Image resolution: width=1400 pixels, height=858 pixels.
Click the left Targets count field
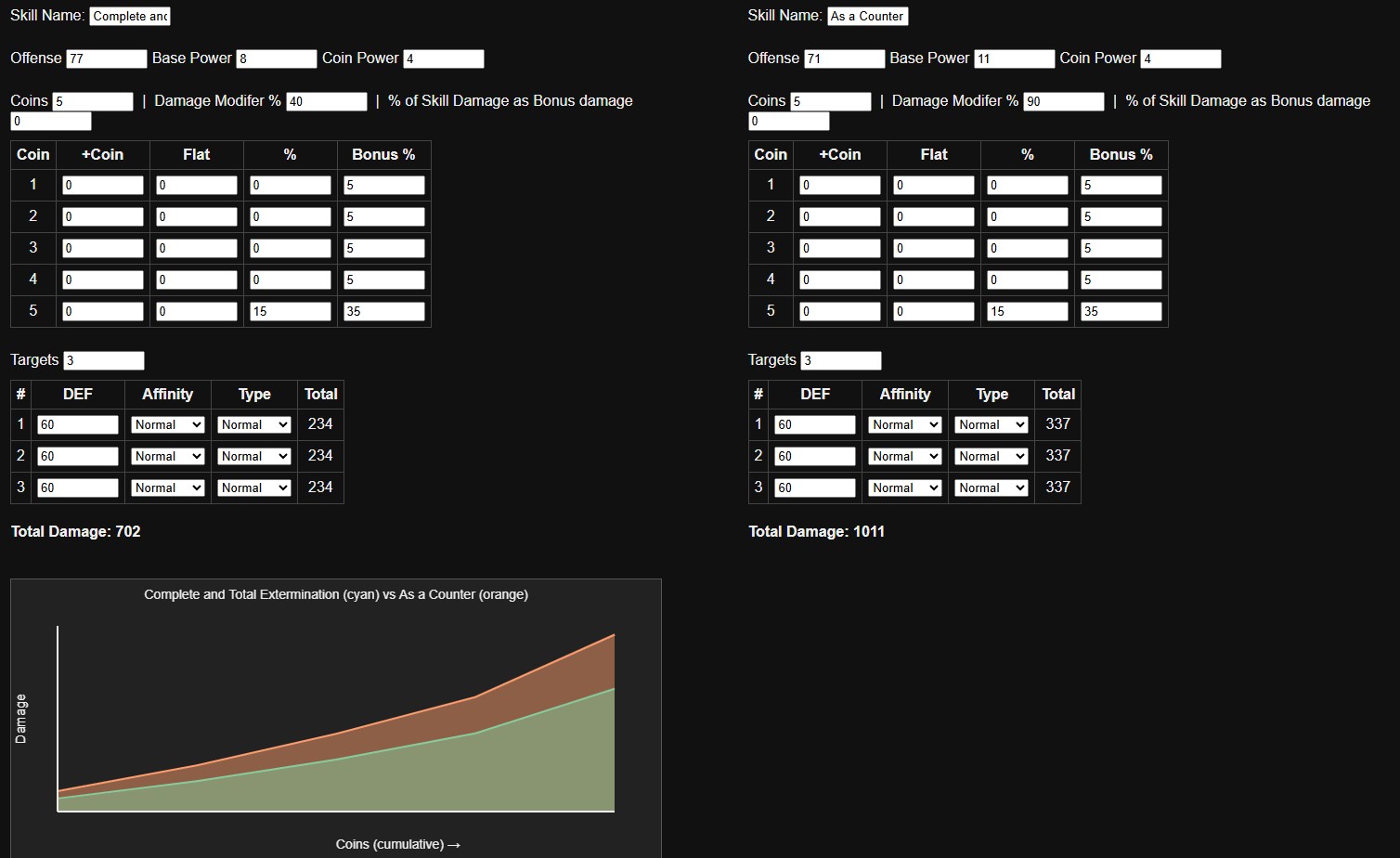click(104, 360)
